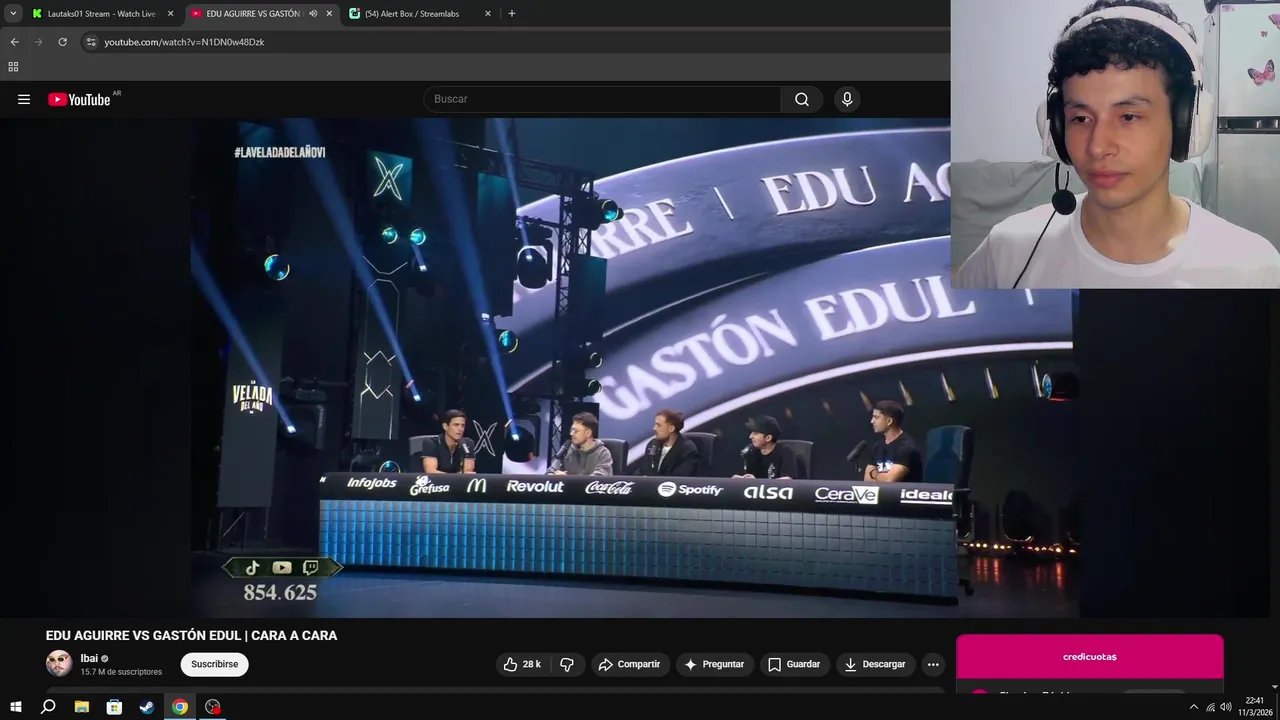Click the video title text
Viewport: 1280px width, 720px height.
tap(191, 635)
